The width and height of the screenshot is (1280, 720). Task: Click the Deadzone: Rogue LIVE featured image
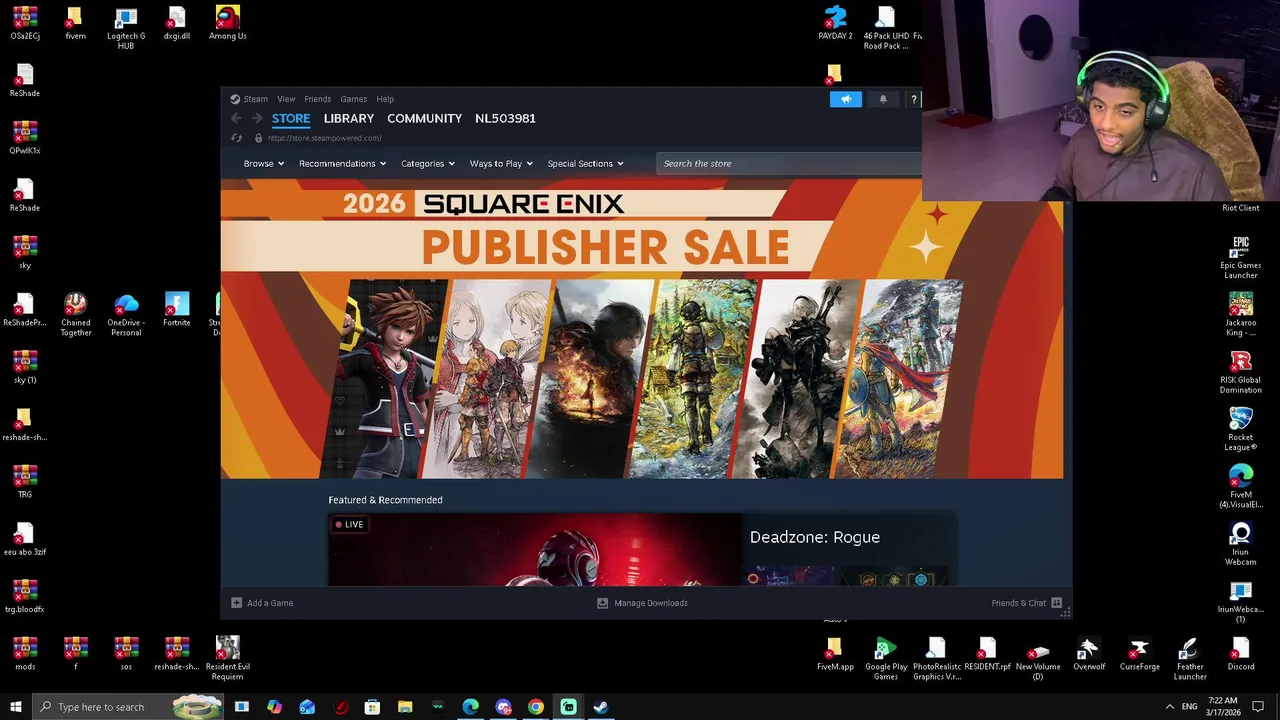535,550
